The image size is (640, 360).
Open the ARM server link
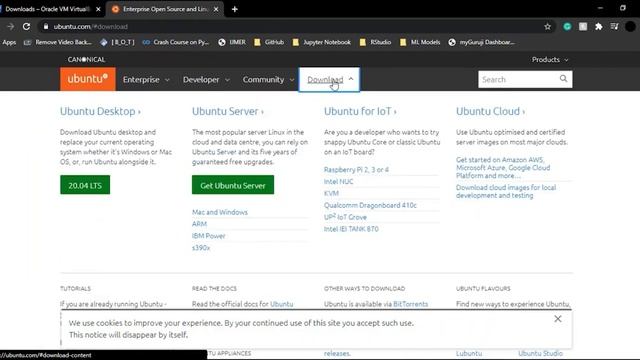[199, 224]
